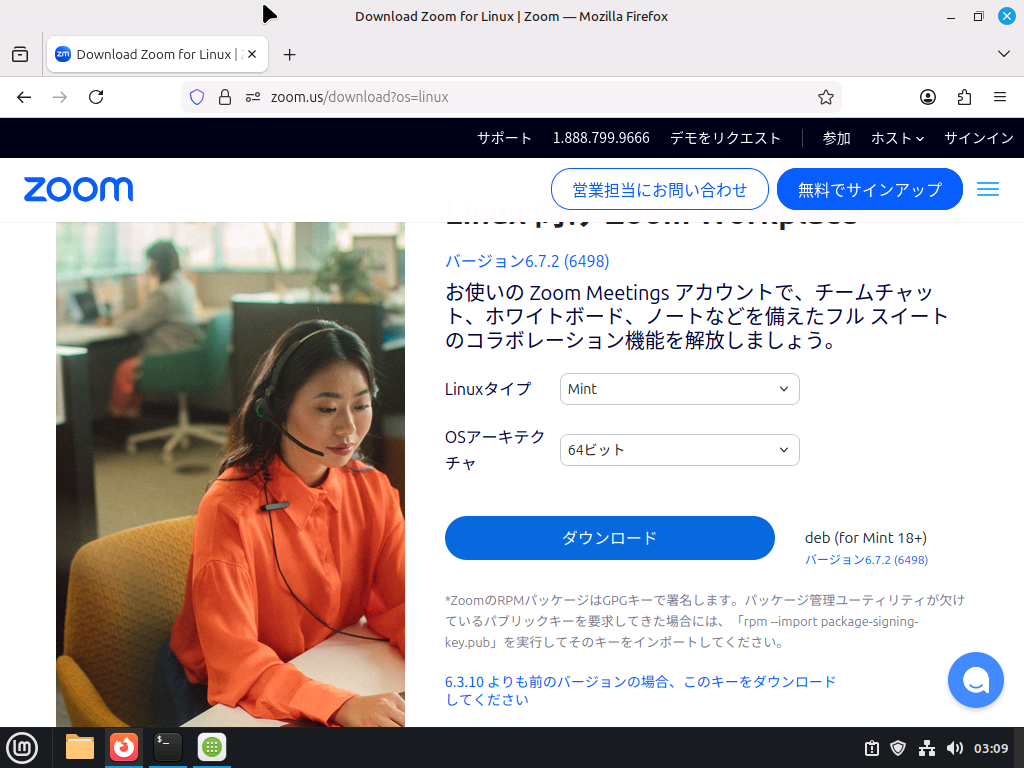Open the volume control in the tray
The image size is (1024, 768).
[952, 748]
